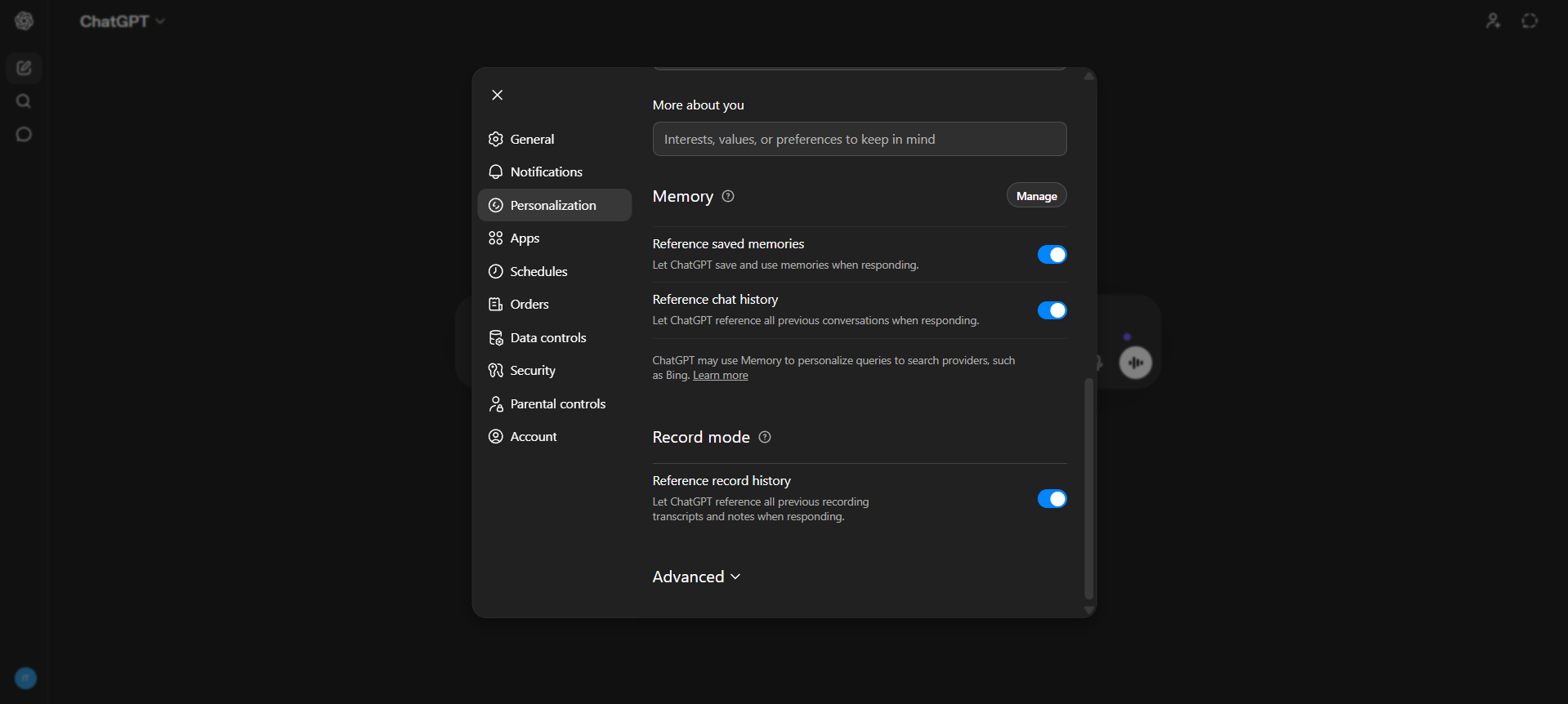Open the ChatGPT model dropdown
This screenshot has height=704, width=1568.
click(123, 21)
